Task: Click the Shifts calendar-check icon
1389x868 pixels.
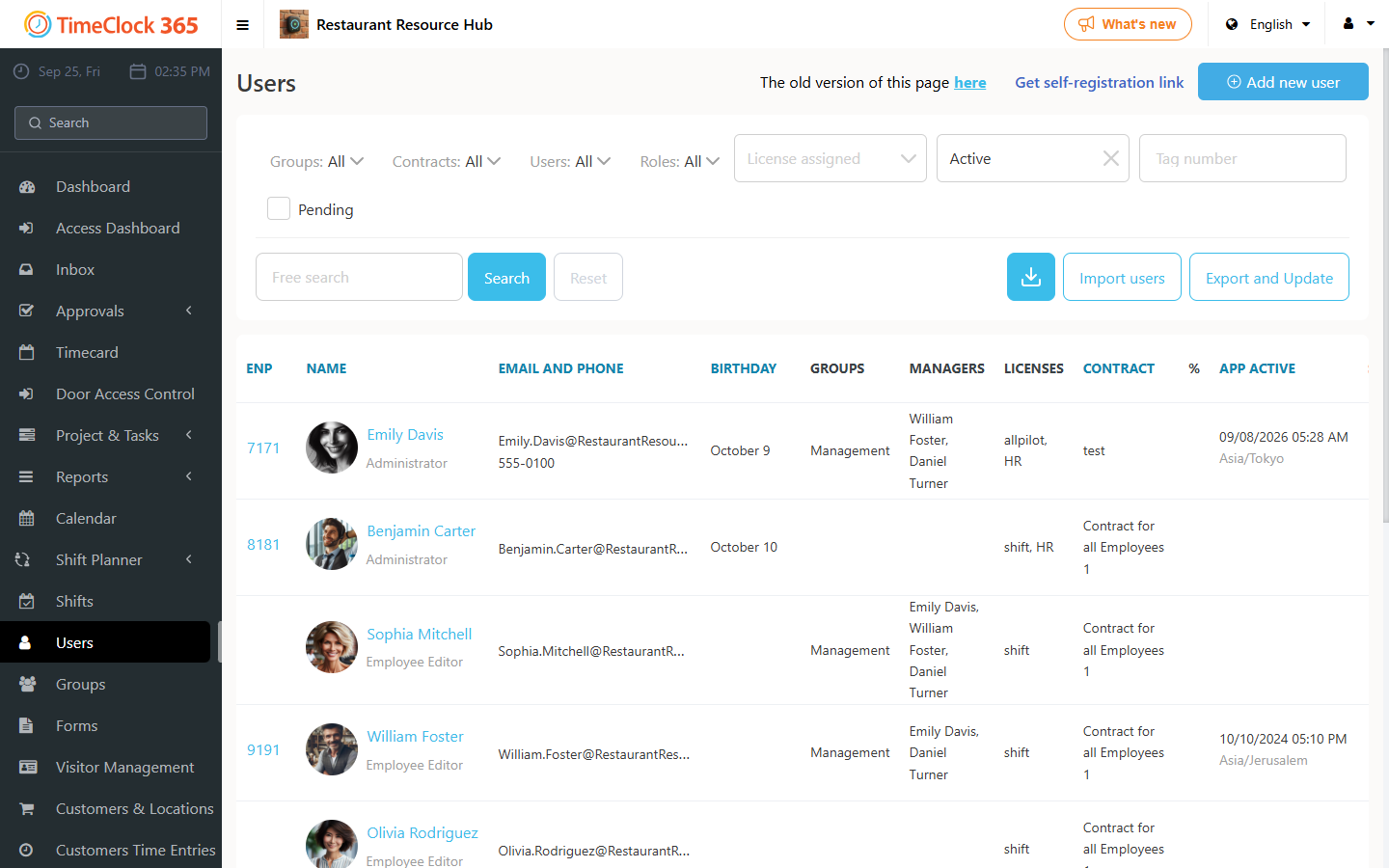Action: click(27, 601)
